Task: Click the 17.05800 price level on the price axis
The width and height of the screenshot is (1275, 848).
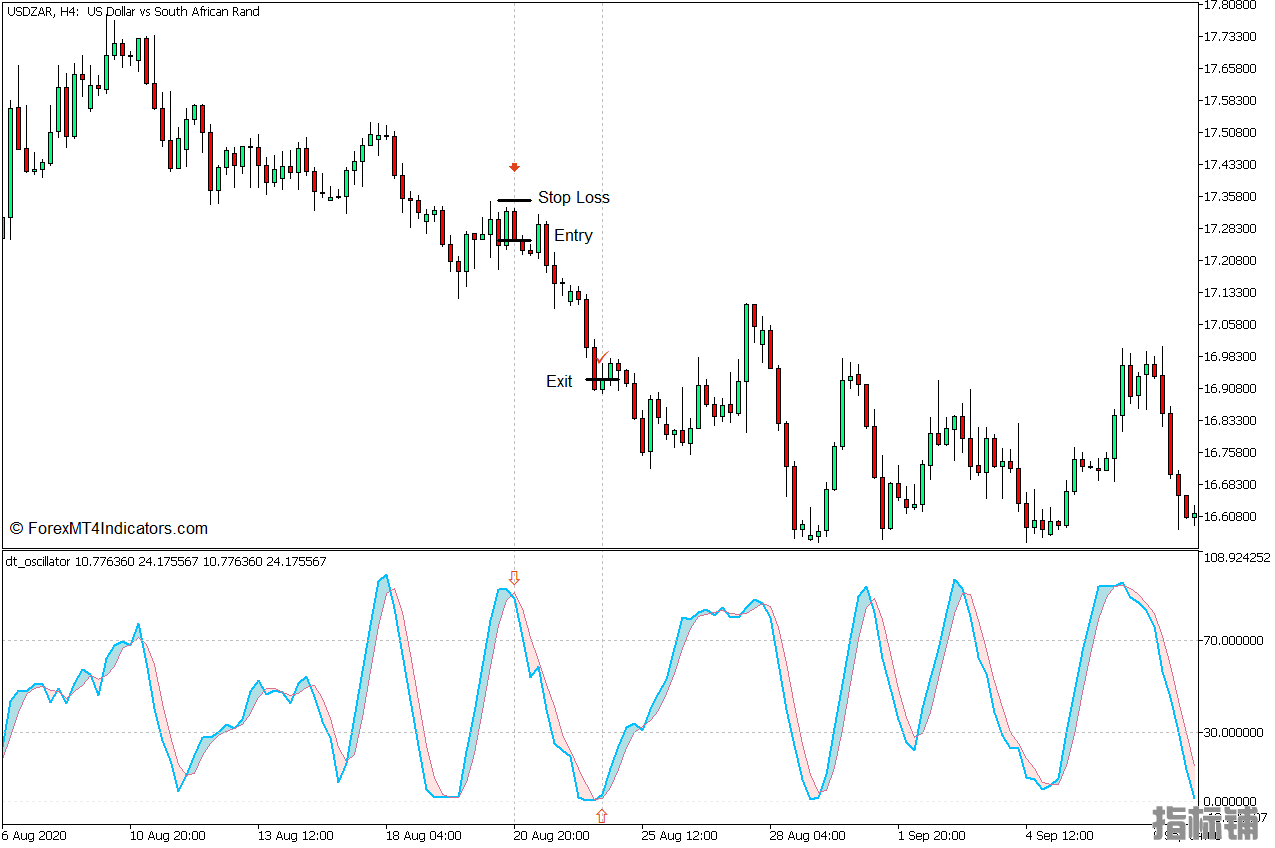Action: pyautogui.click(x=1228, y=325)
